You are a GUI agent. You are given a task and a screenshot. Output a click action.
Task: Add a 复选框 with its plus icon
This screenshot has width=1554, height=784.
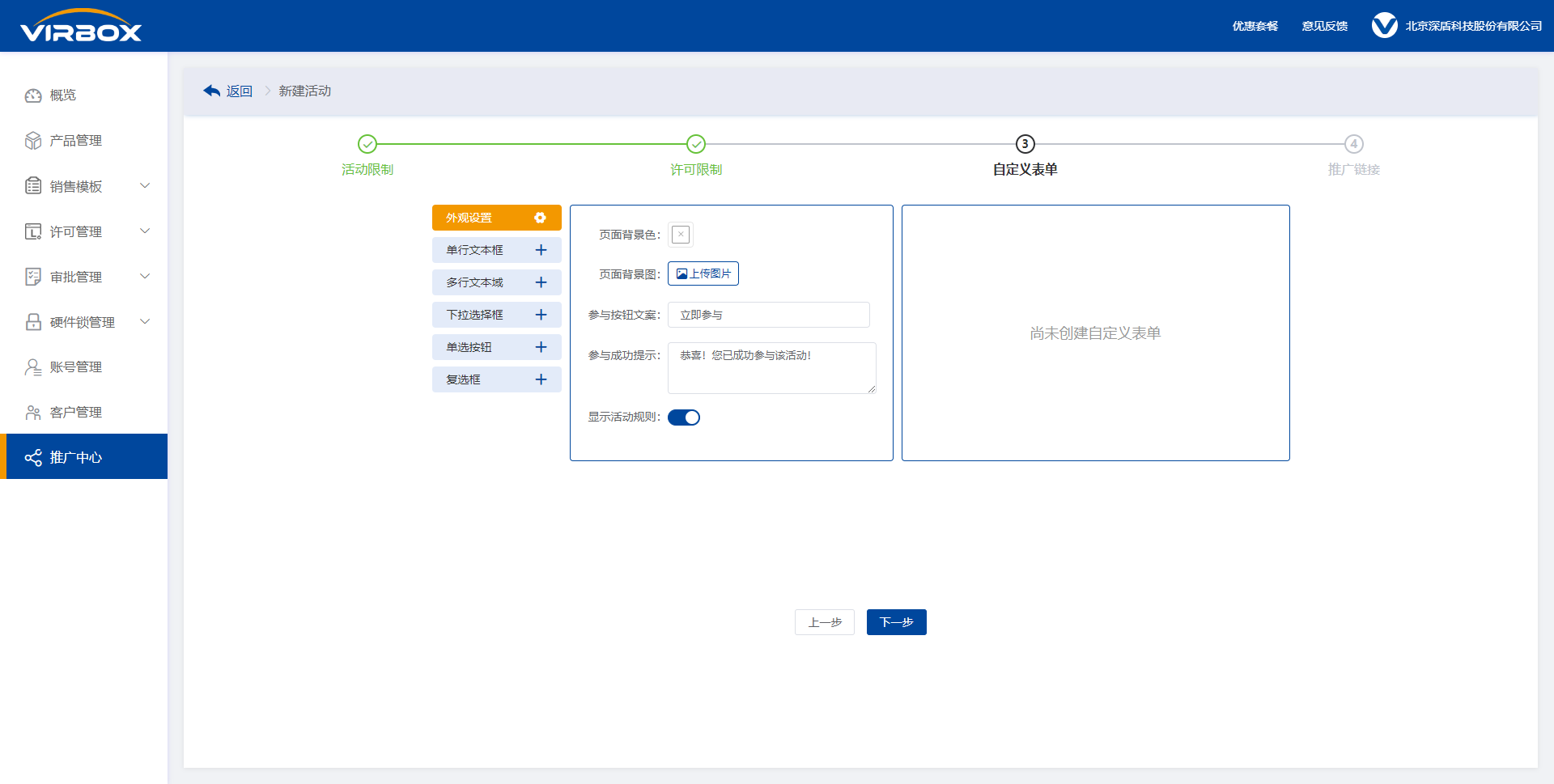point(541,379)
